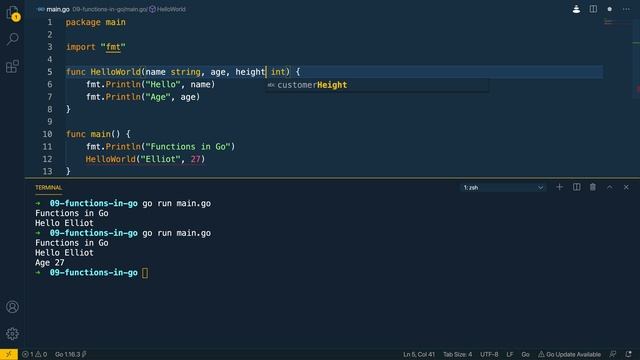Viewport: 640px width, 360px height.
Task: Close the terminal panel
Action: (x=626, y=187)
